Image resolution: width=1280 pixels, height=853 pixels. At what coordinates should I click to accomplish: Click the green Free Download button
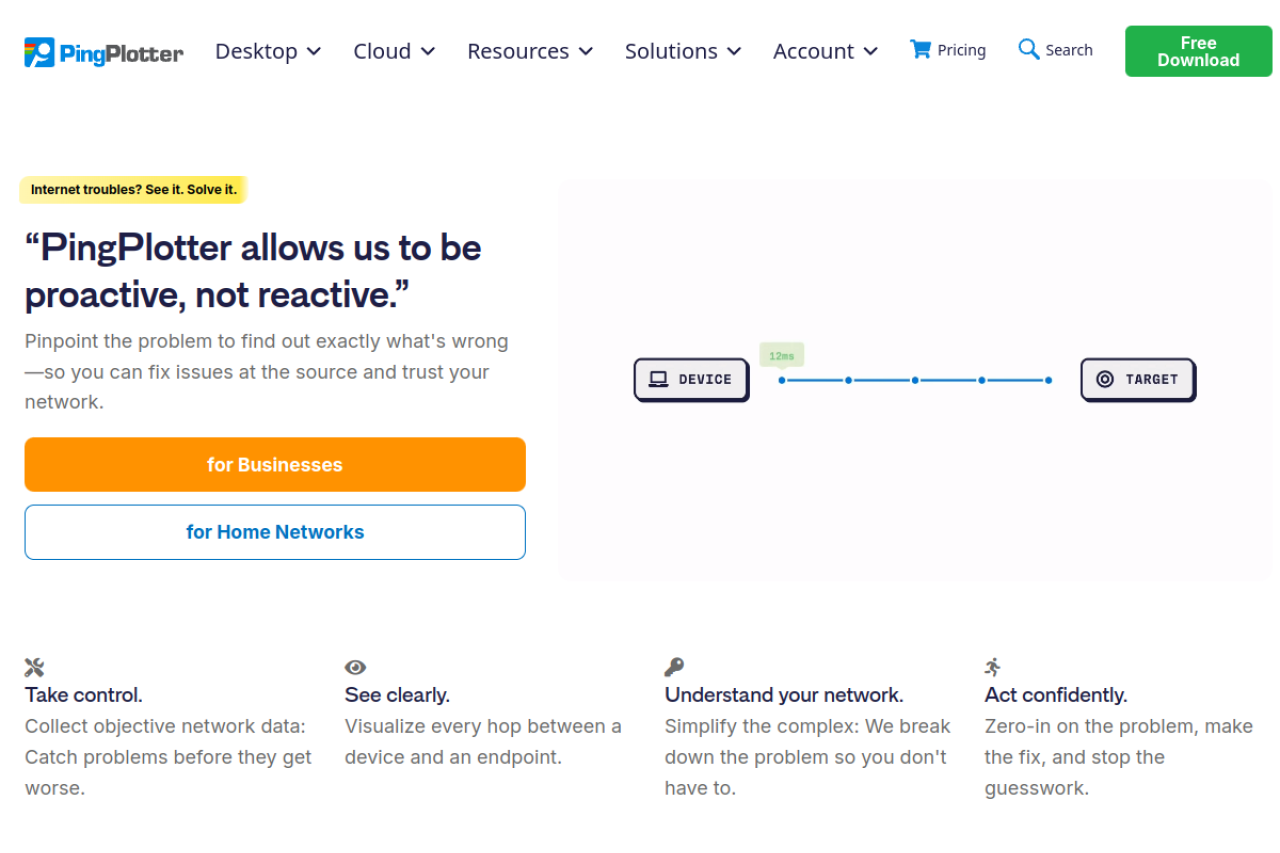1198,51
